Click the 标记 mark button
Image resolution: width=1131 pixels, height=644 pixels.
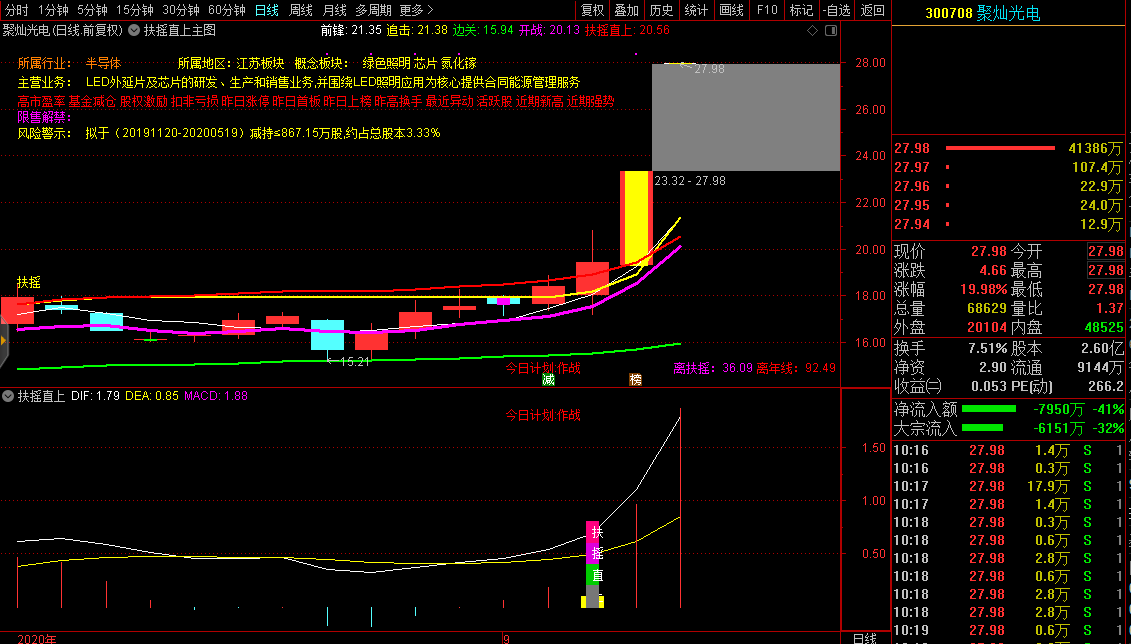tap(801, 10)
